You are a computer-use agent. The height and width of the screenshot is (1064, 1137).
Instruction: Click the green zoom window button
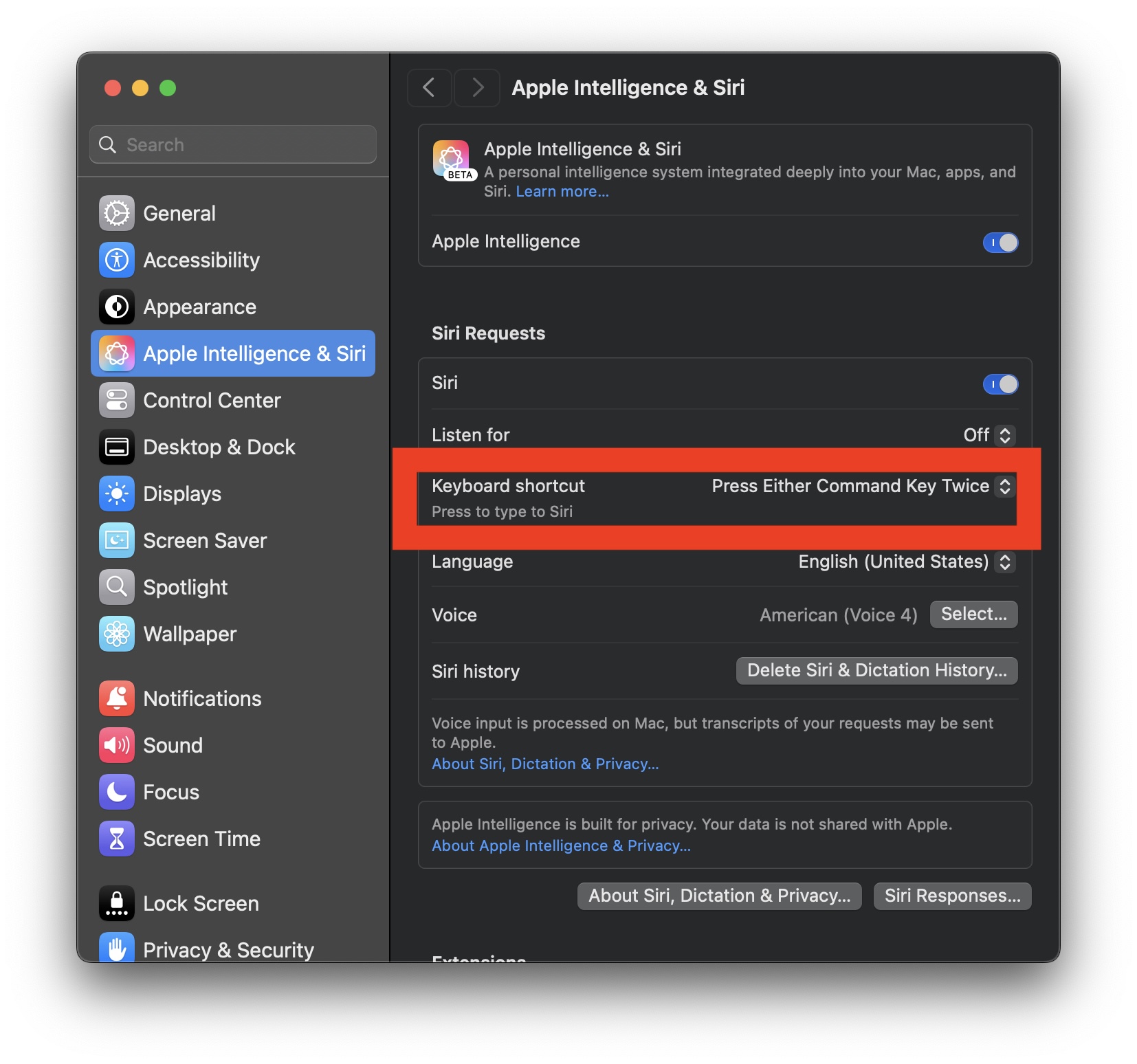168,88
